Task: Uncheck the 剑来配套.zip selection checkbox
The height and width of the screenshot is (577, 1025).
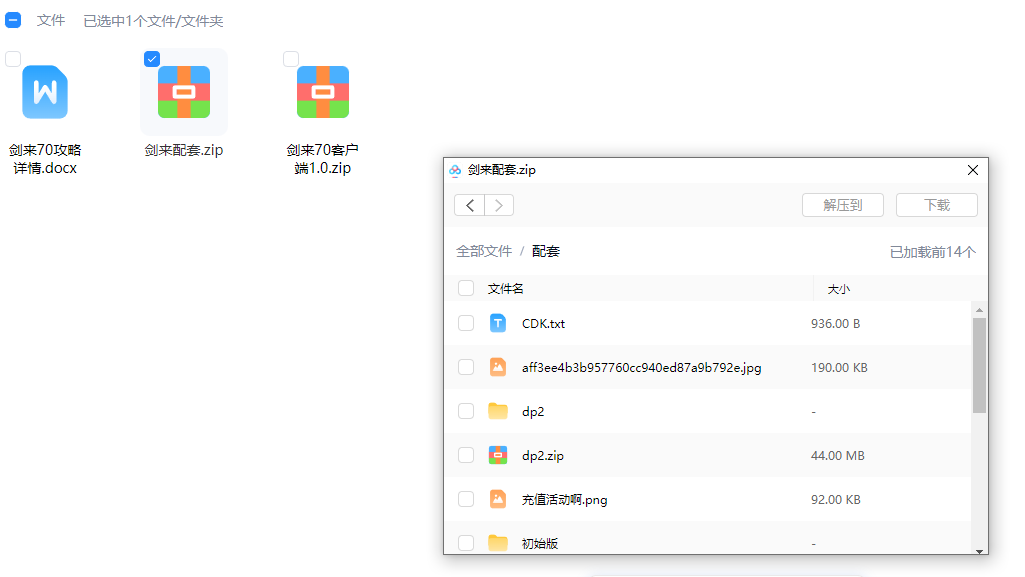Action: (152, 59)
